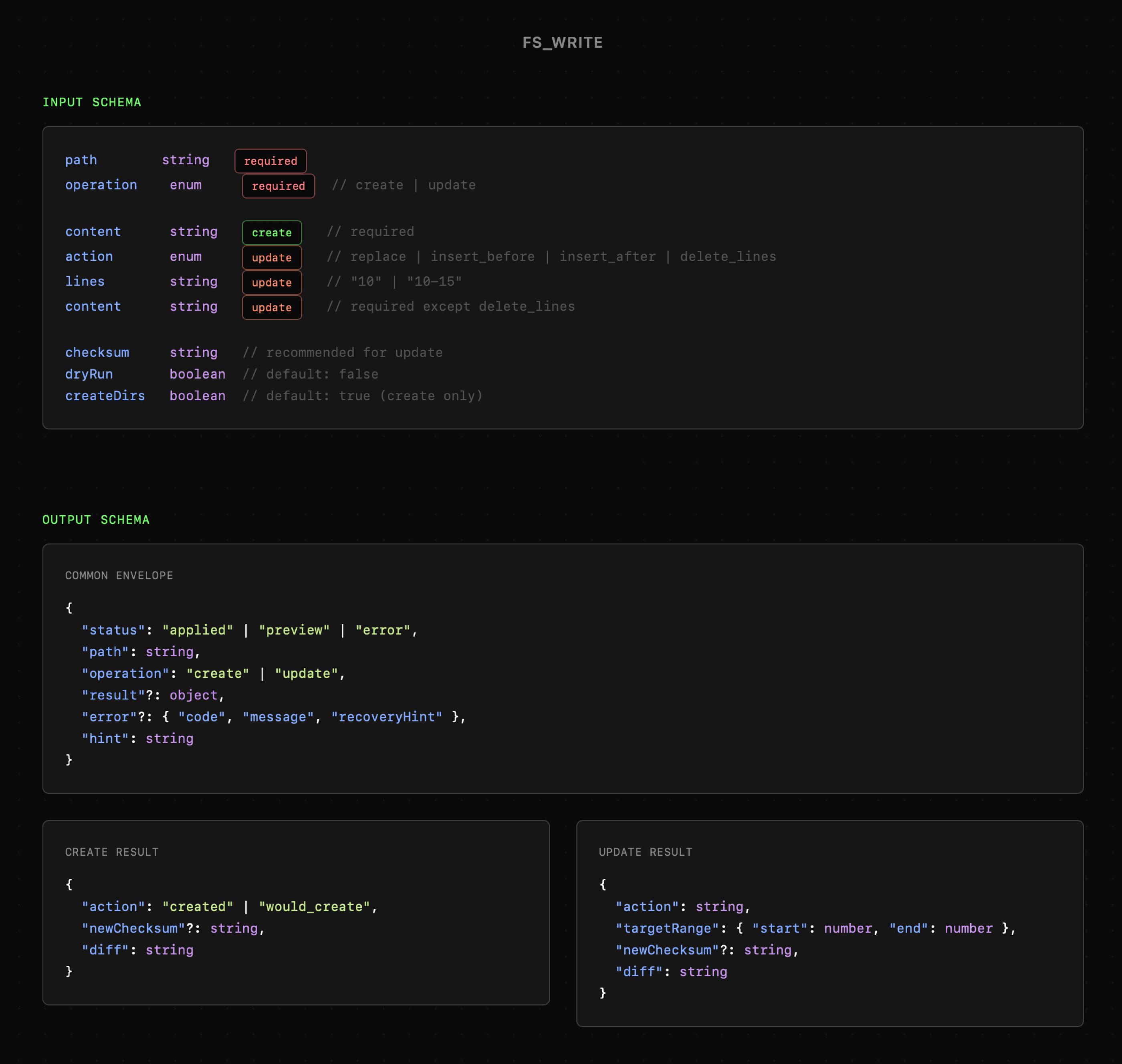Click the UPDATE RESULT label
Viewport: 1122px width, 1064px height.
(646, 852)
